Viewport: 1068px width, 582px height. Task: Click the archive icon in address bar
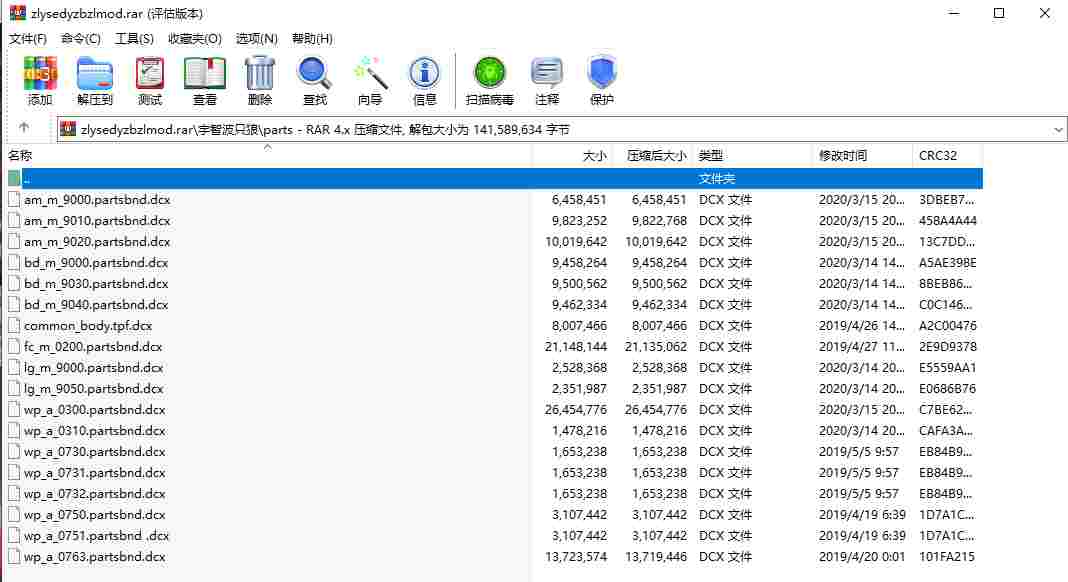(x=68, y=129)
